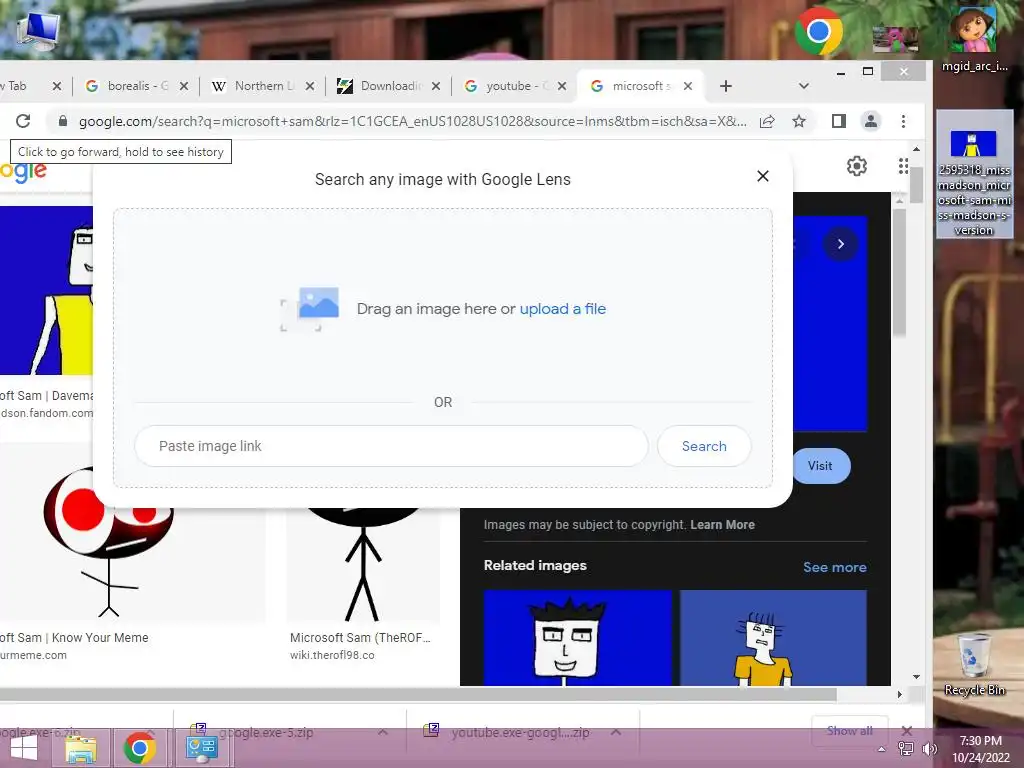Close the microsoft sam tab
Viewport: 1024px width, 768px height.
click(x=688, y=86)
